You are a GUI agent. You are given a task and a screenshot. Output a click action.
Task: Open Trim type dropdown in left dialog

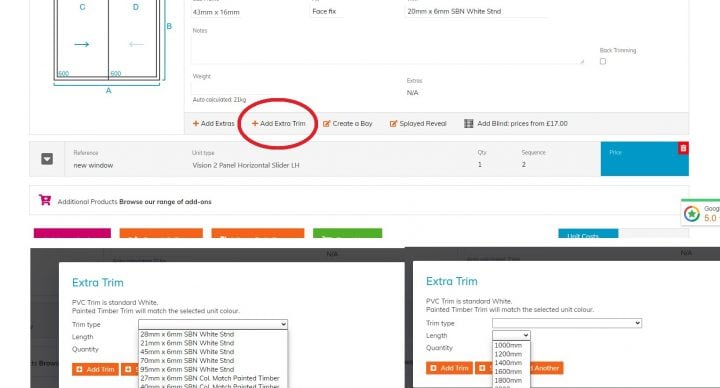click(213, 324)
